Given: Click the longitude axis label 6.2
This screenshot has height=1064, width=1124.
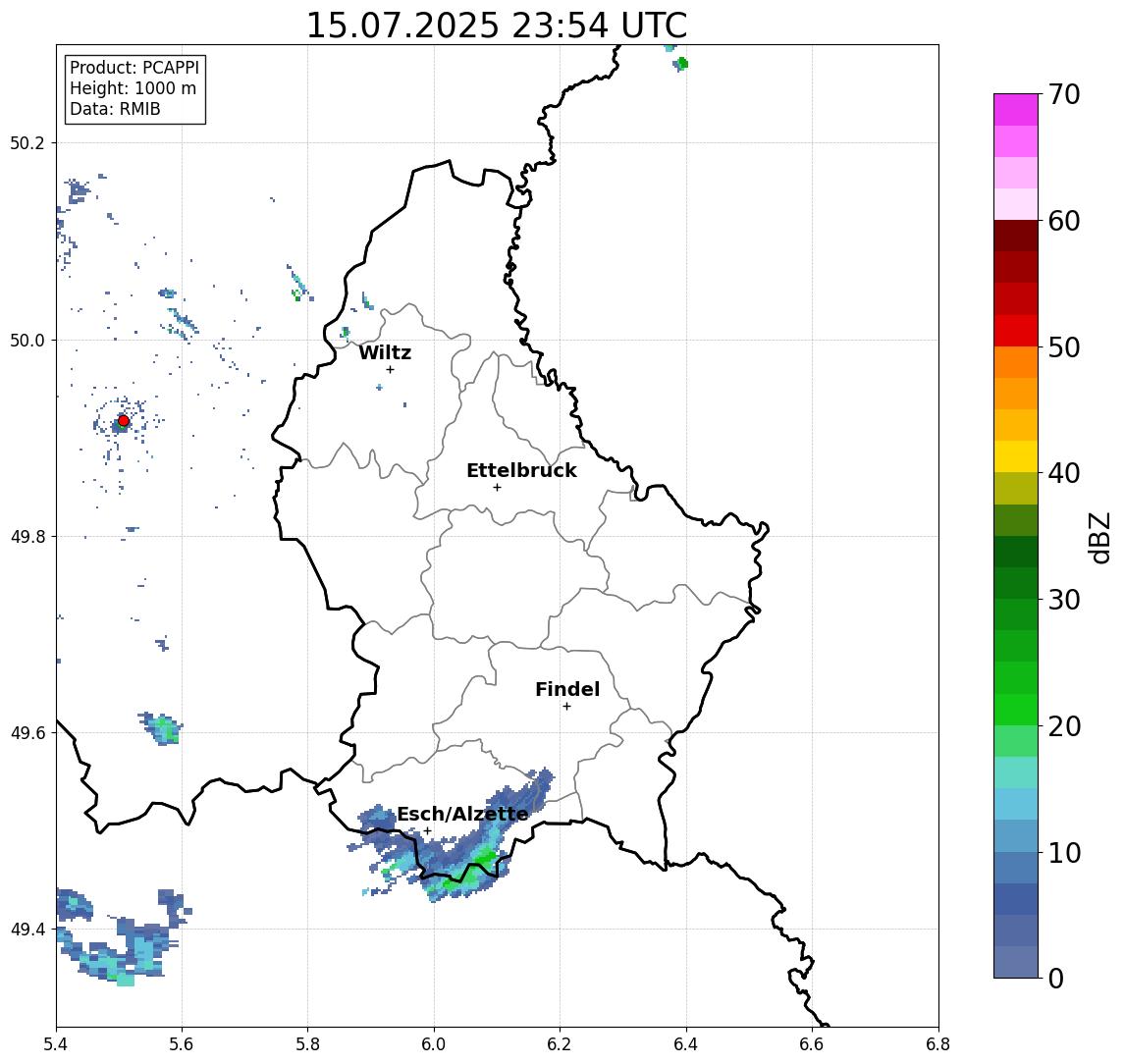Looking at the screenshot, I should [560, 1044].
